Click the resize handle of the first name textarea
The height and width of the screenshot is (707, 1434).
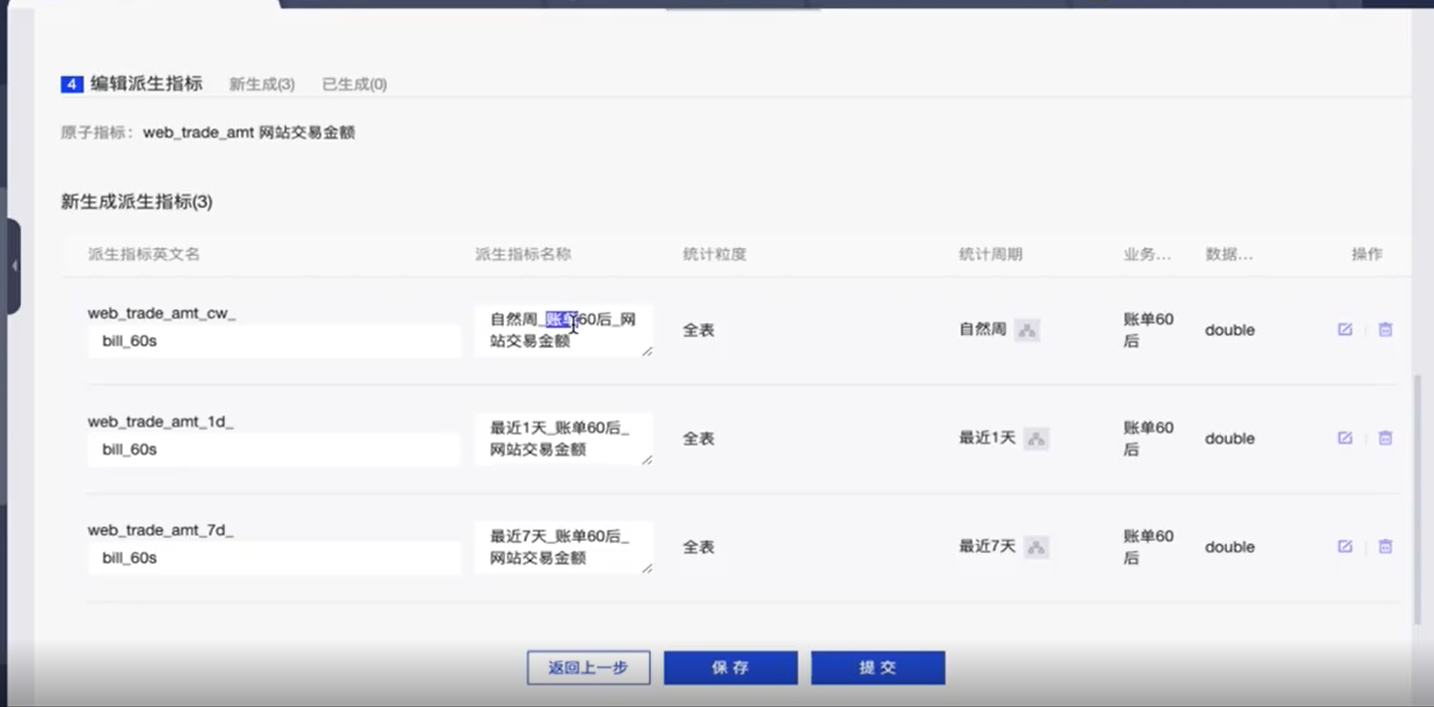point(647,352)
